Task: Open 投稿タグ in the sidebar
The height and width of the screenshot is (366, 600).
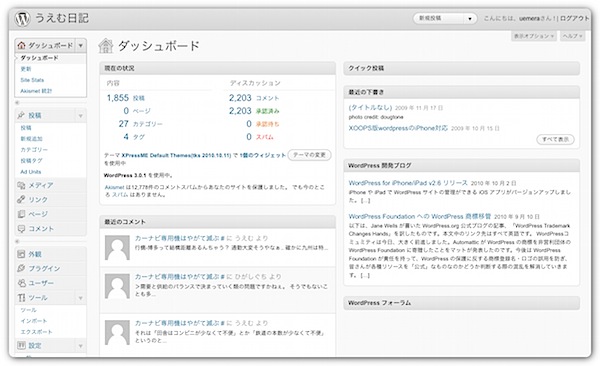Action: [x=31, y=161]
